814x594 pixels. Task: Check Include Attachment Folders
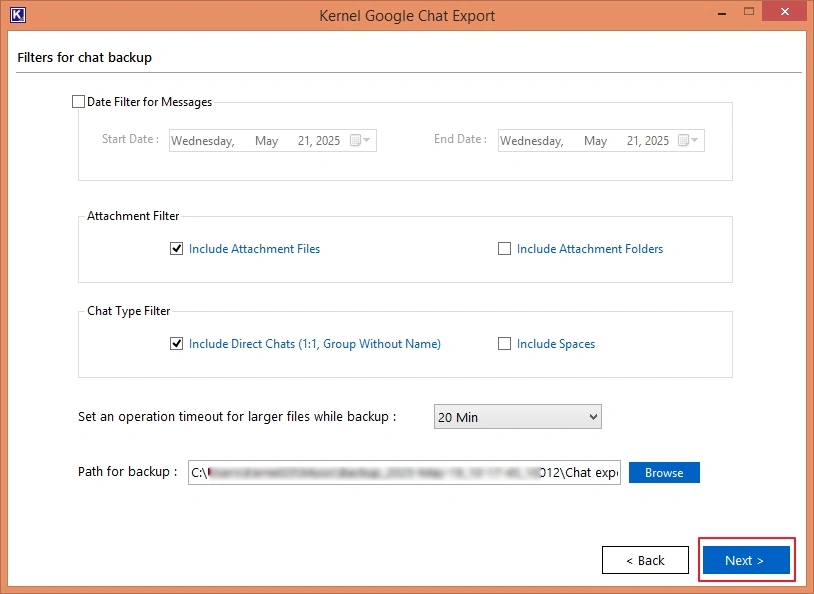[504, 249]
